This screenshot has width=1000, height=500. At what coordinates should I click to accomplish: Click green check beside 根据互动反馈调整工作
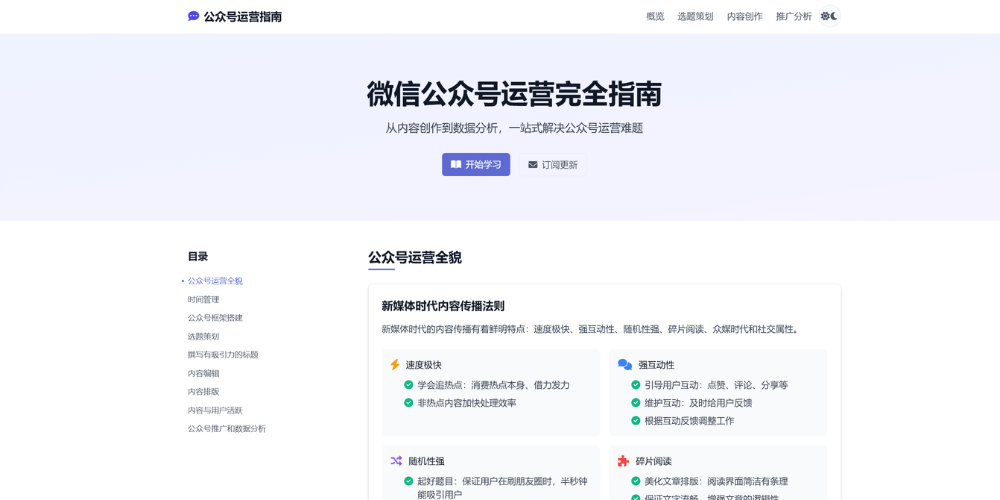point(636,421)
